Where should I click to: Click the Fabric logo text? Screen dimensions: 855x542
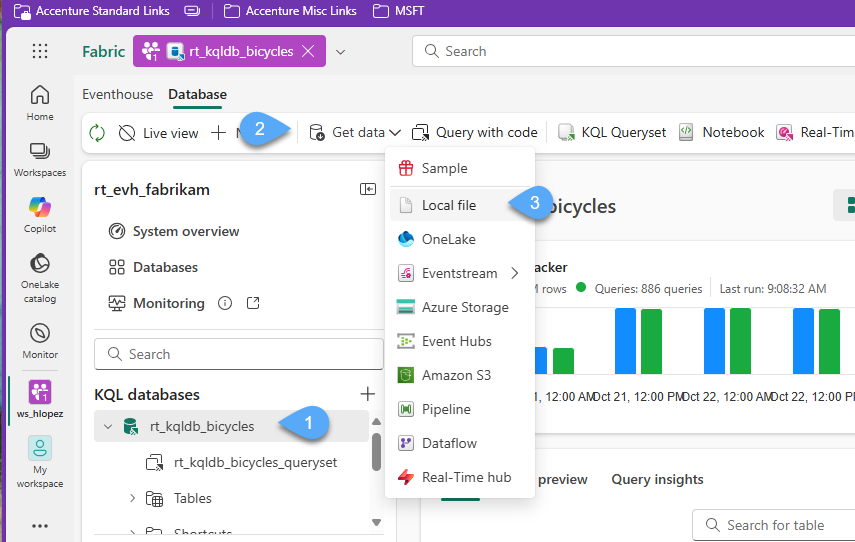coord(104,51)
